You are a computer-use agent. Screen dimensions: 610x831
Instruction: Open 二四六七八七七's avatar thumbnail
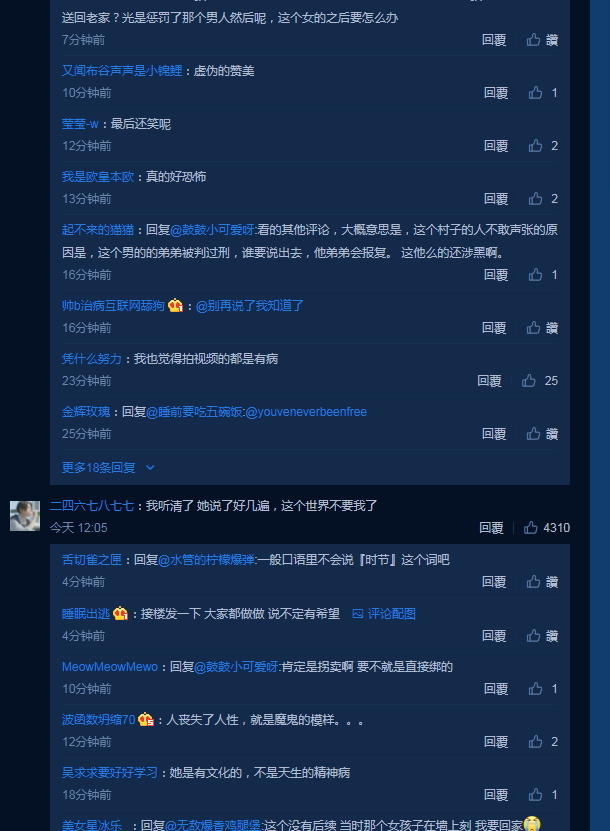pyautogui.click(x=25, y=516)
